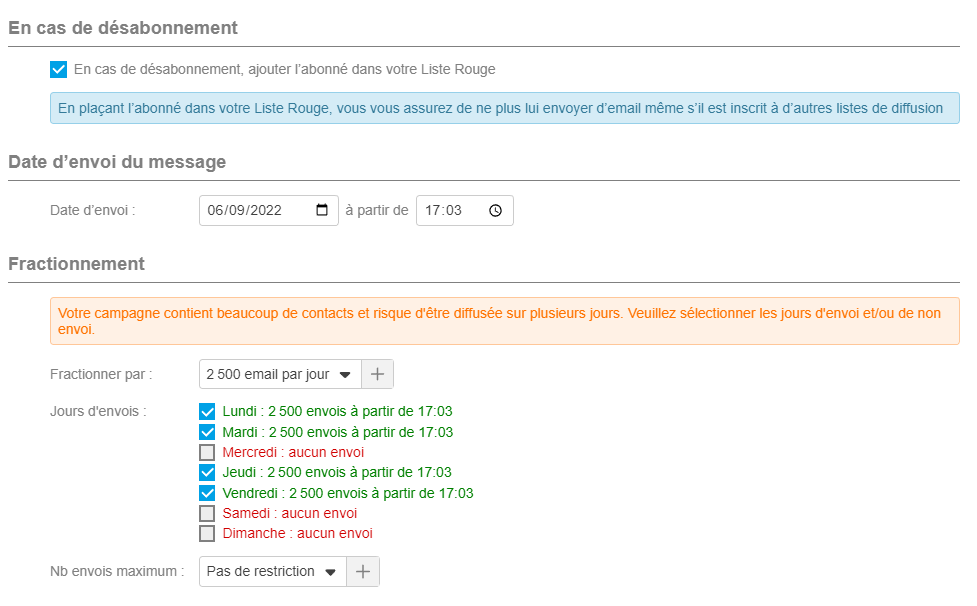The height and width of the screenshot is (606, 977).
Task: Click the Mercredi aucun envoi label
Action: tap(293, 452)
